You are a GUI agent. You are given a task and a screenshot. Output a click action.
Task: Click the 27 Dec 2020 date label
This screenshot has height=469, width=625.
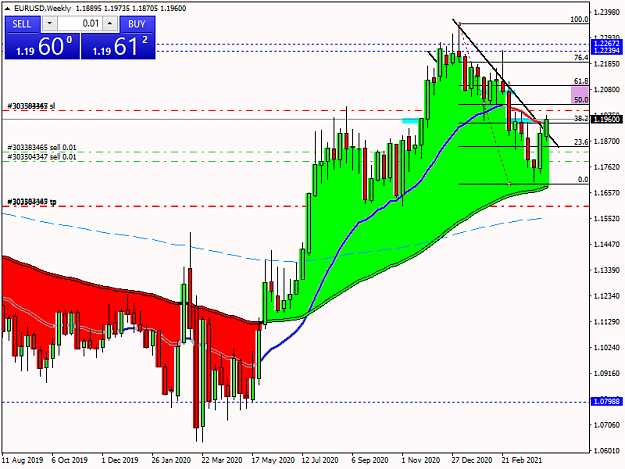click(x=472, y=460)
